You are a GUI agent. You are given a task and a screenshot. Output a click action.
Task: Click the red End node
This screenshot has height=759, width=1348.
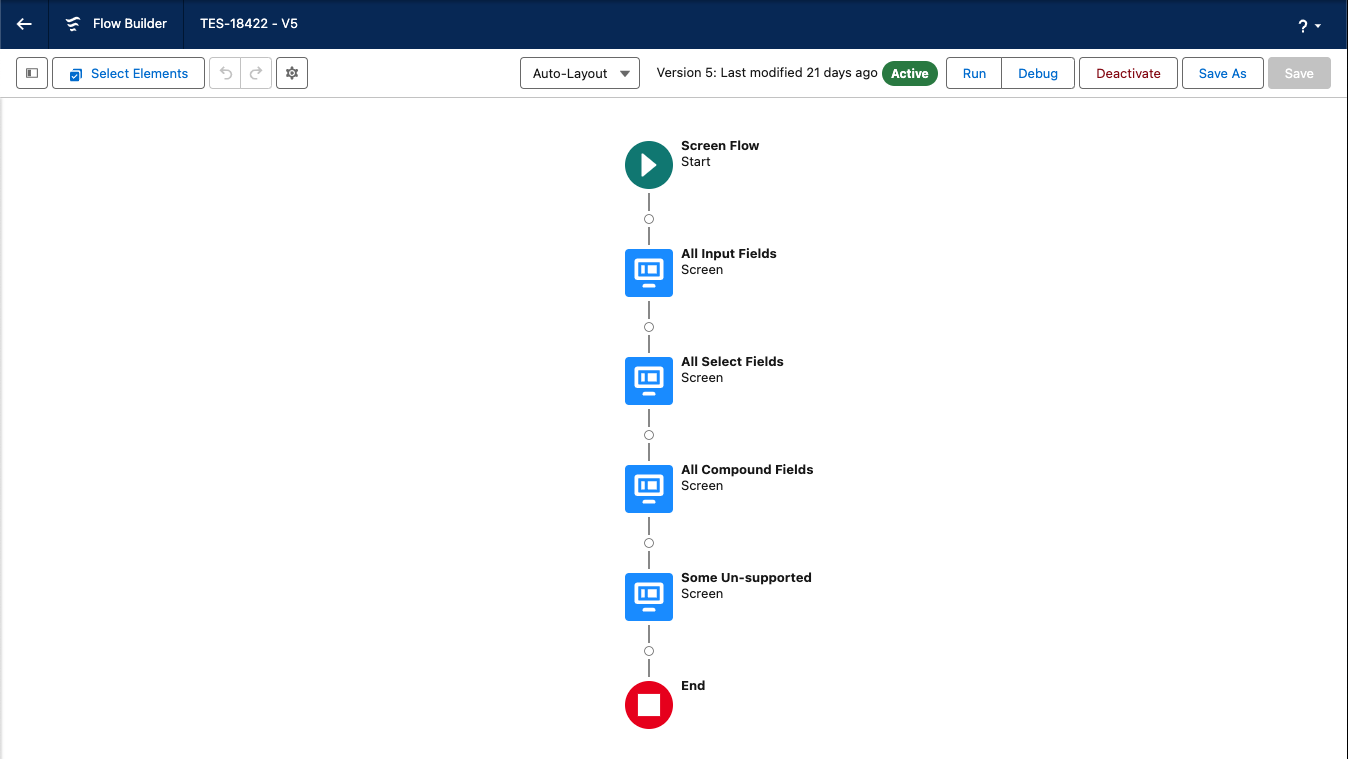(649, 705)
